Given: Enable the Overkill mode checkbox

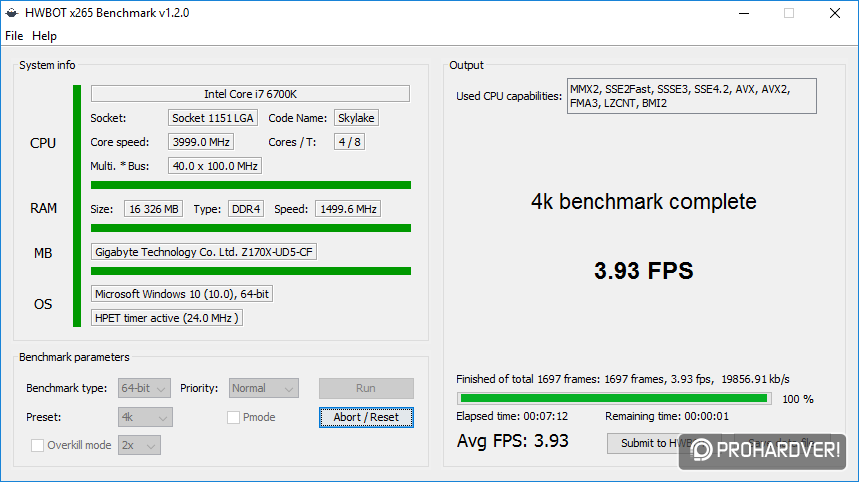Looking at the screenshot, I should coord(37,445).
